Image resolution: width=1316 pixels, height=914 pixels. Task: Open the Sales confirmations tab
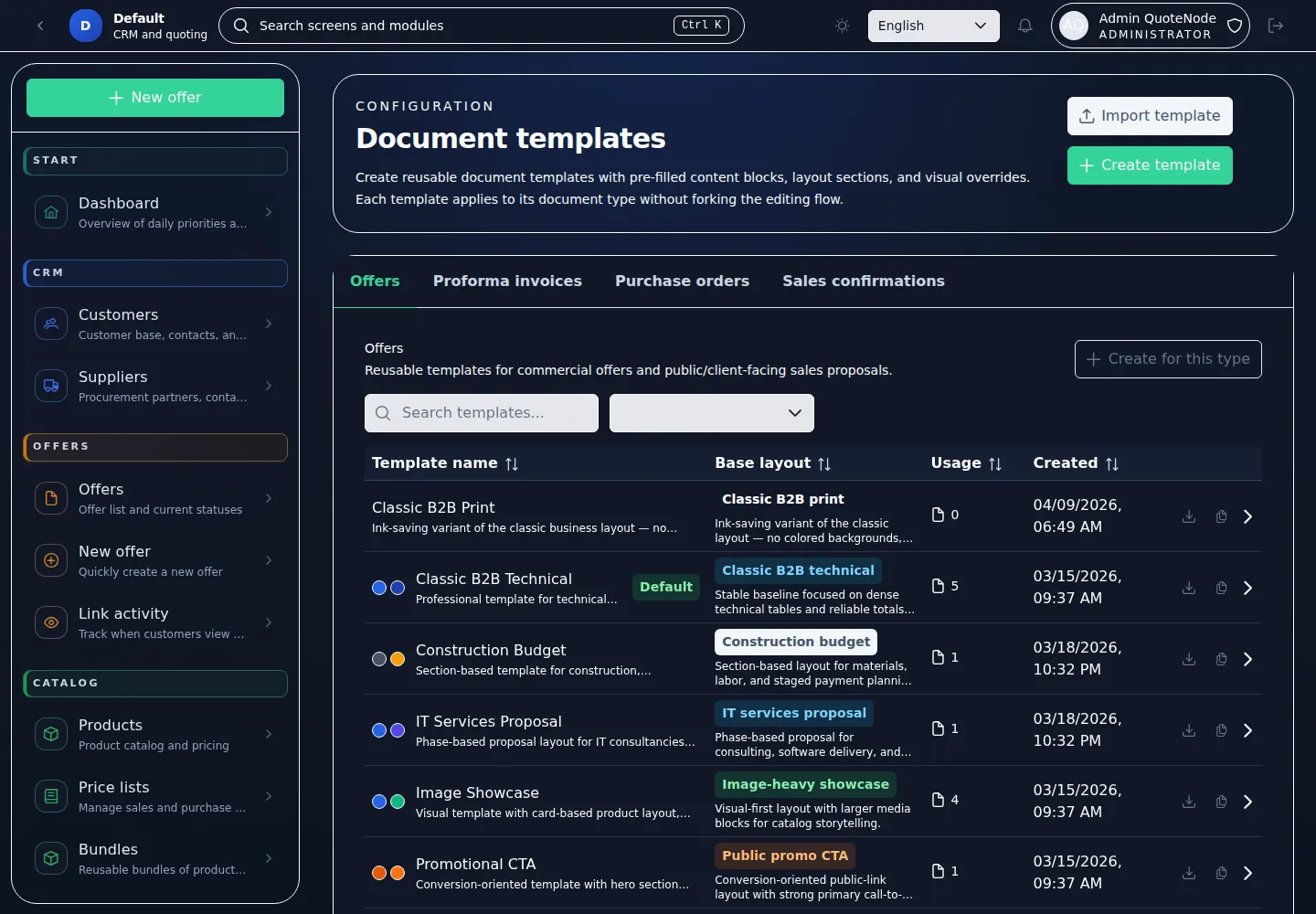pos(863,282)
